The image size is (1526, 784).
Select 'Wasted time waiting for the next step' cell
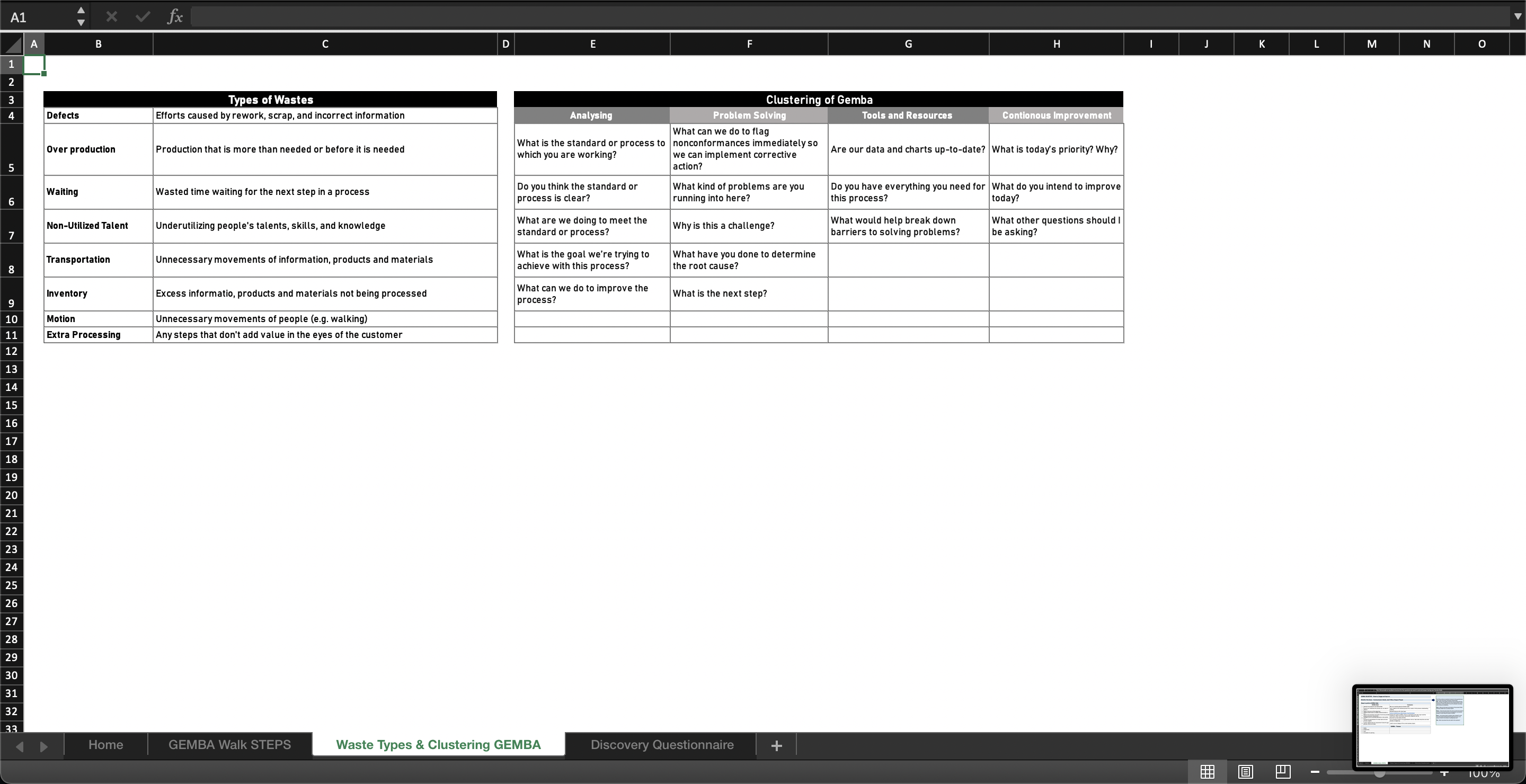pyautogui.click(x=325, y=192)
